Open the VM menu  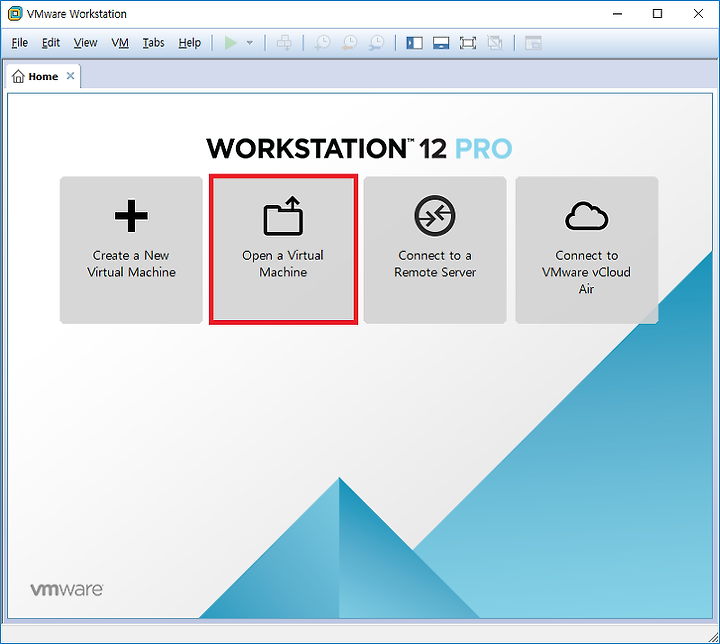pyautogui.click(x=120, y=43)
